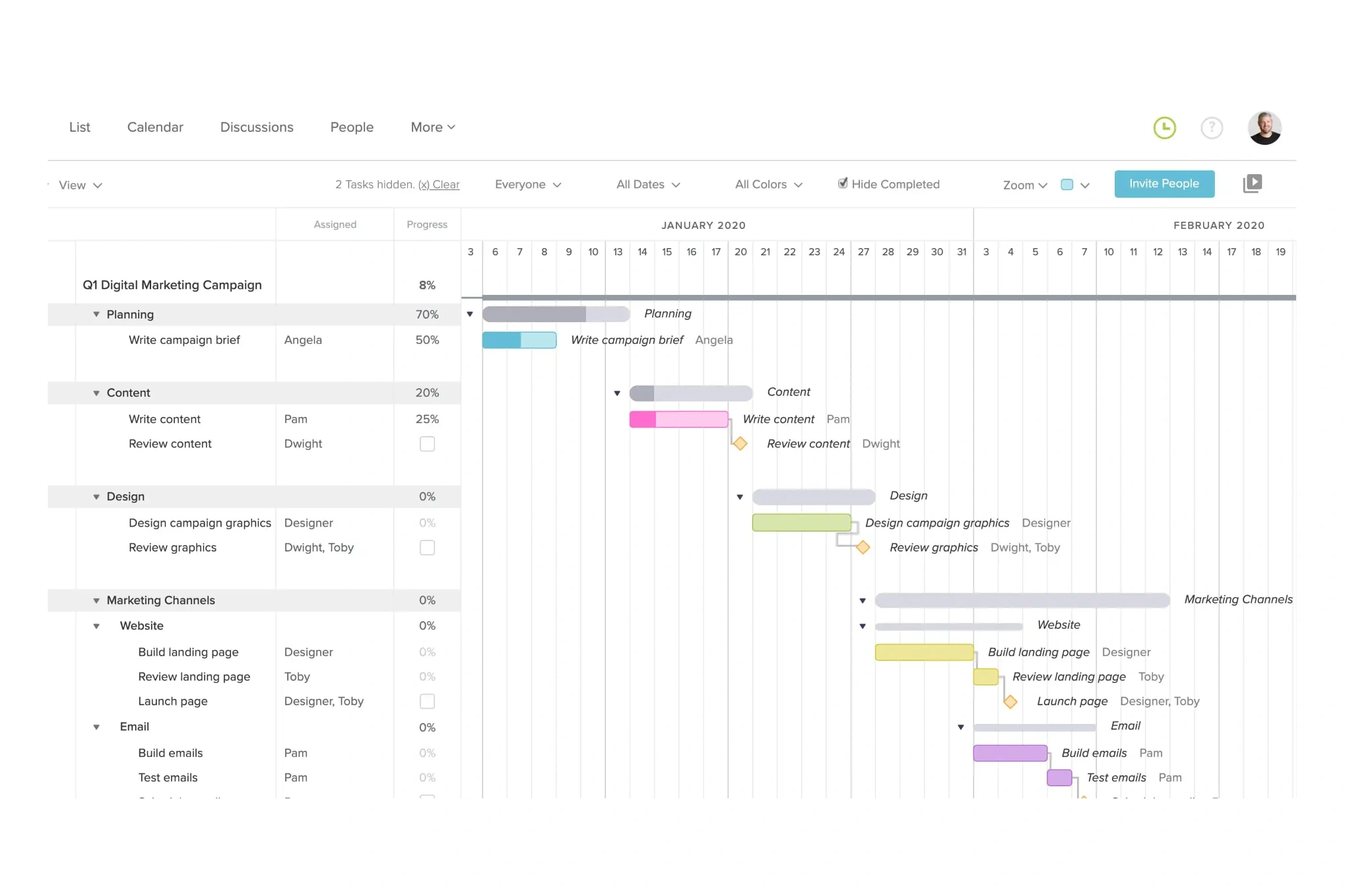Image resolution: width=1345 pixels, height=896 pixels.
Task: Collapse the Website subgroup in task list
Action: coord(96,625)
